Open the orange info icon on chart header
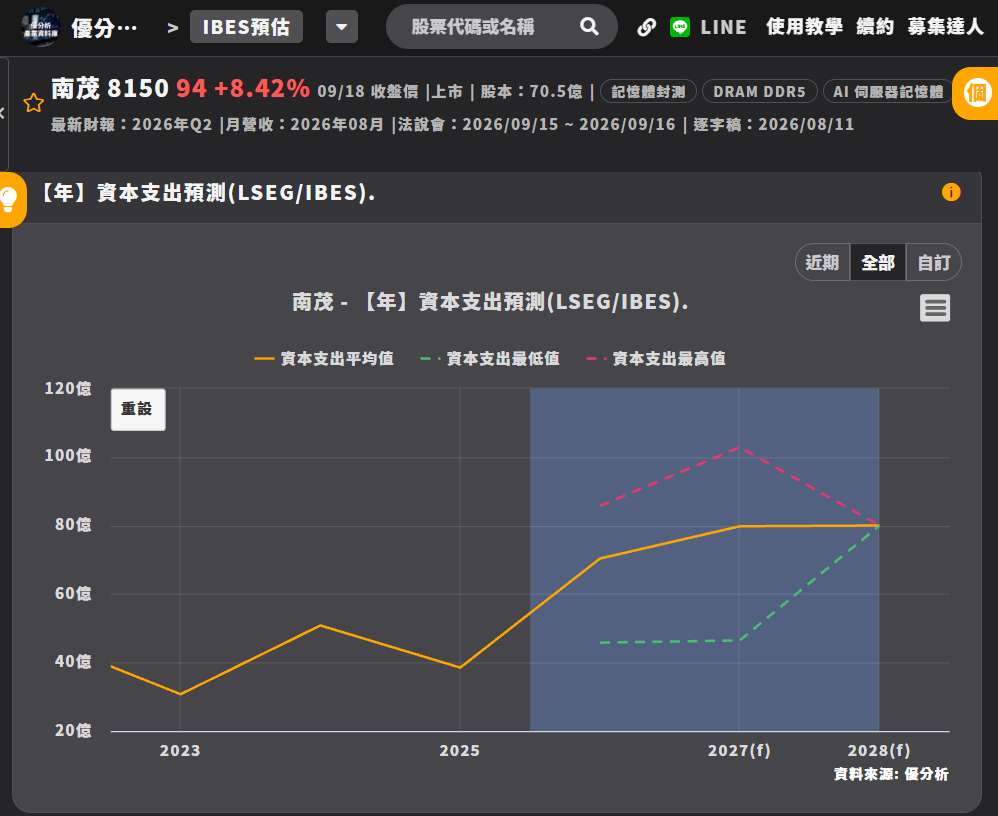Screen dimensions: 998x816 pos(950,192)
